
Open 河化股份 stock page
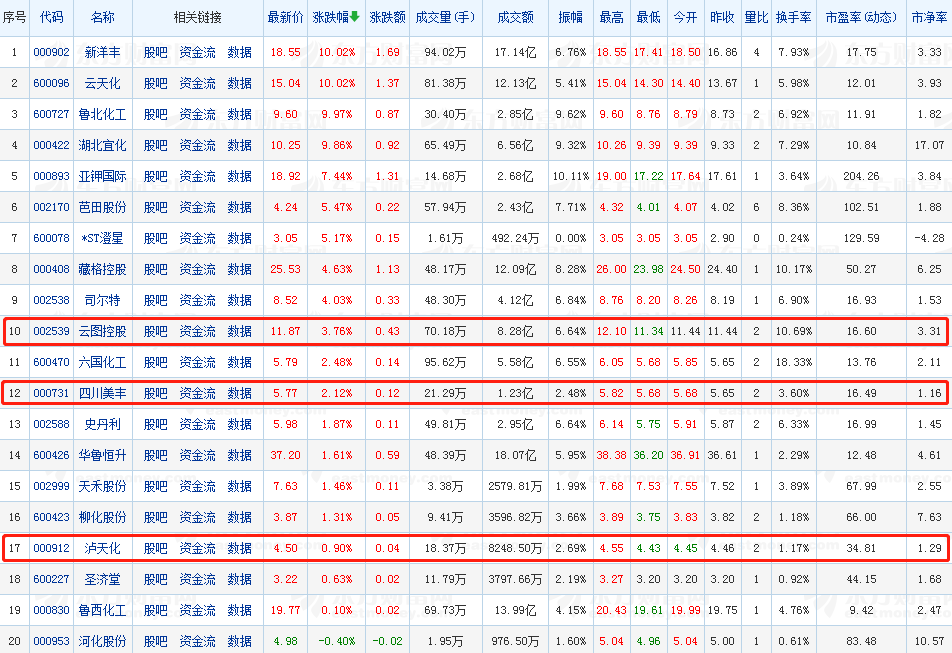coord(102,641)
